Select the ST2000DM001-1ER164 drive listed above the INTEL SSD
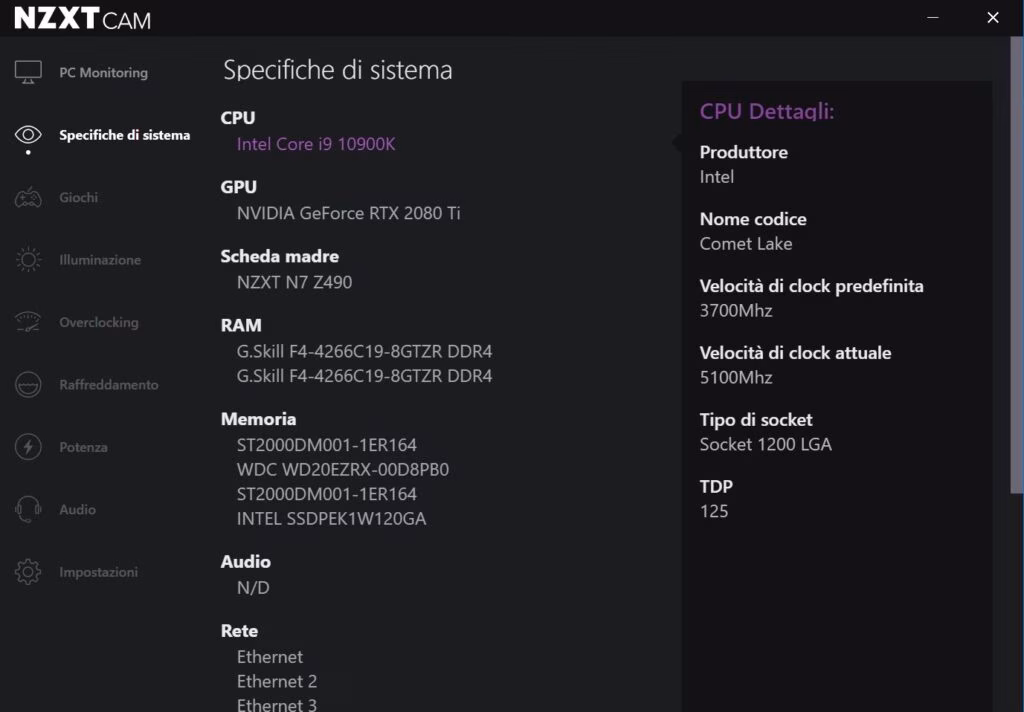The width and height of the screenshot is (1024, 712). tap(327, 494)
